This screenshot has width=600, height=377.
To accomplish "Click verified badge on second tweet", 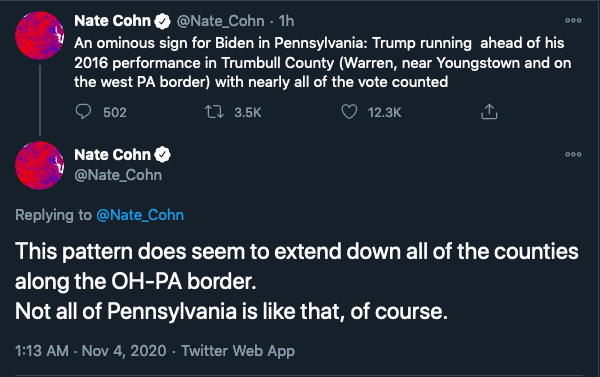I will pyautogui.click(x=162, y=155).
